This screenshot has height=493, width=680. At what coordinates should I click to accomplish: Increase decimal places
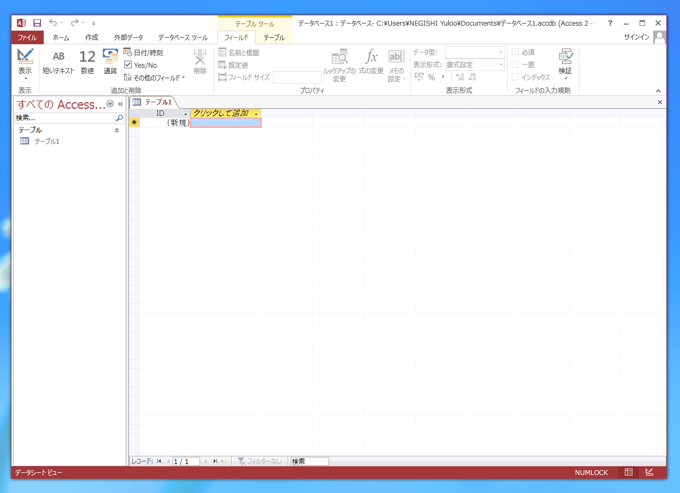(460, 77)
